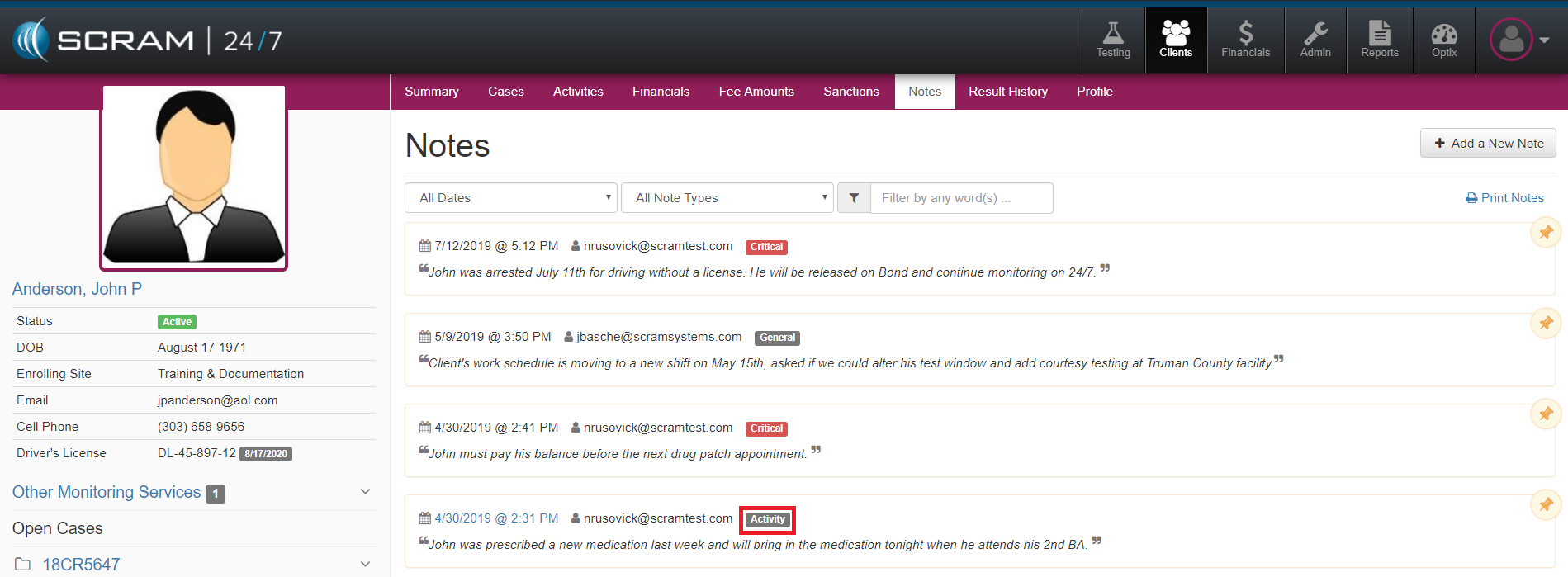This screenshot has height=577, width=1568.
Task: Switch to the Result History tab
Action: point(1007,92)
